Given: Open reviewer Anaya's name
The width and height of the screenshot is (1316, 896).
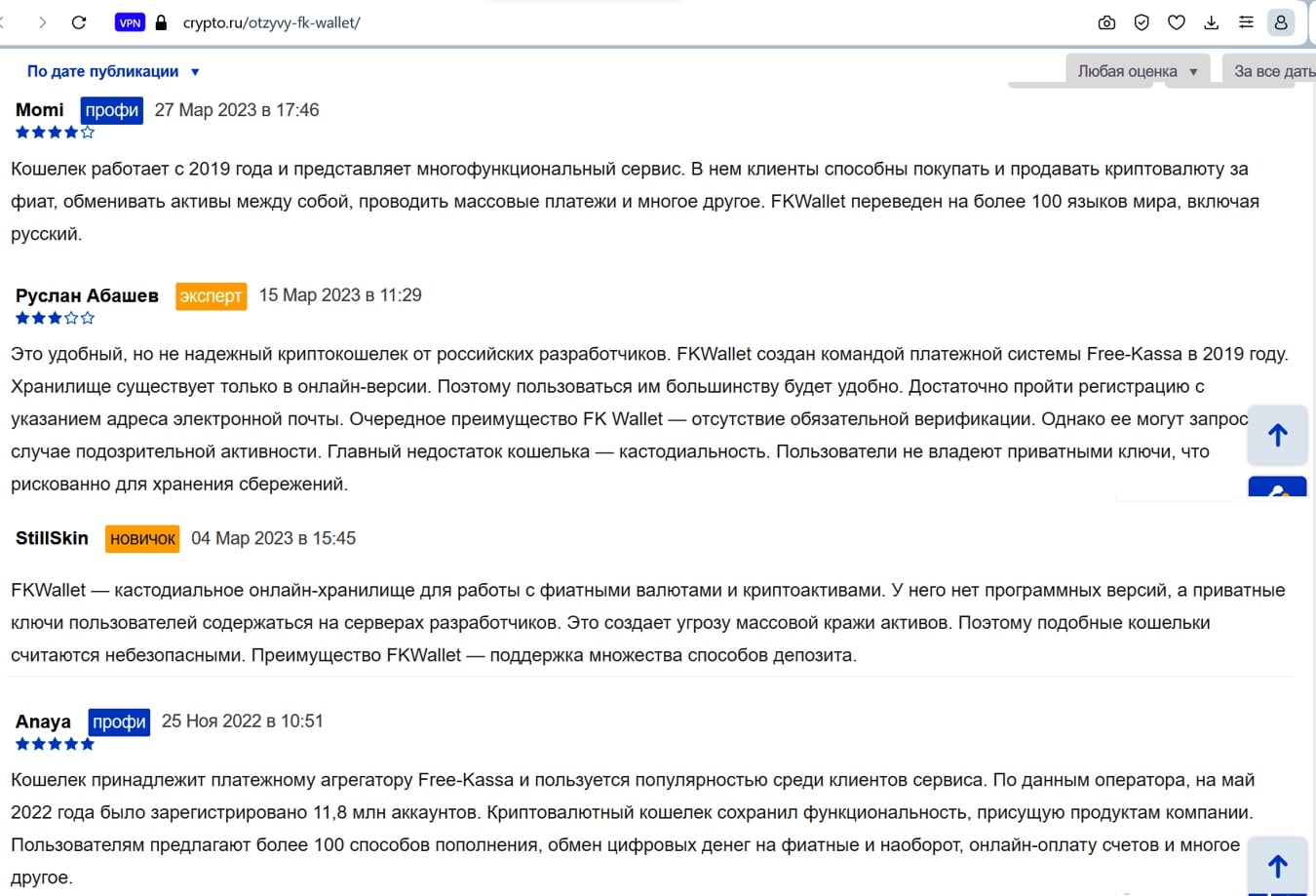Looking at the screenshot, I should 43,721.
